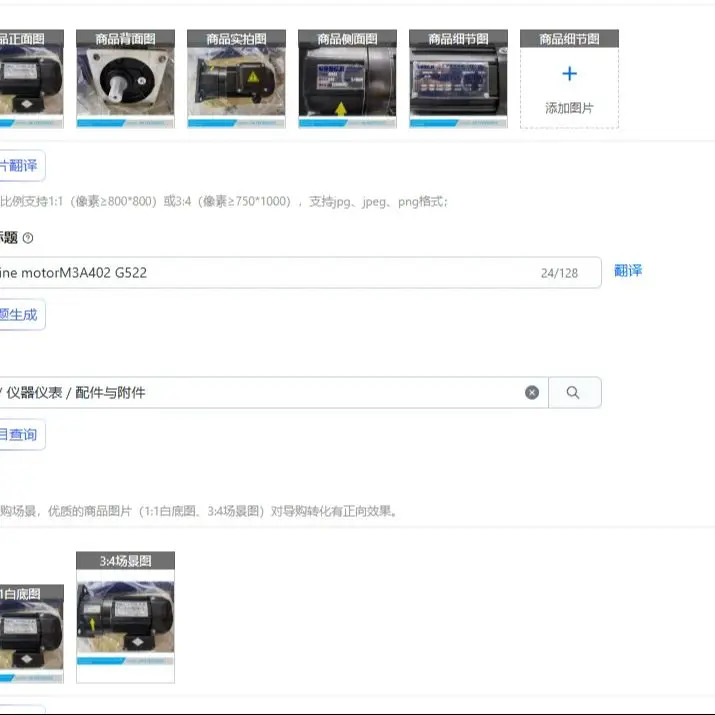Select the 3:4场景图 thumbnail
The width and height of the screenshot is (715, 715).
click(x=125, y=617)
